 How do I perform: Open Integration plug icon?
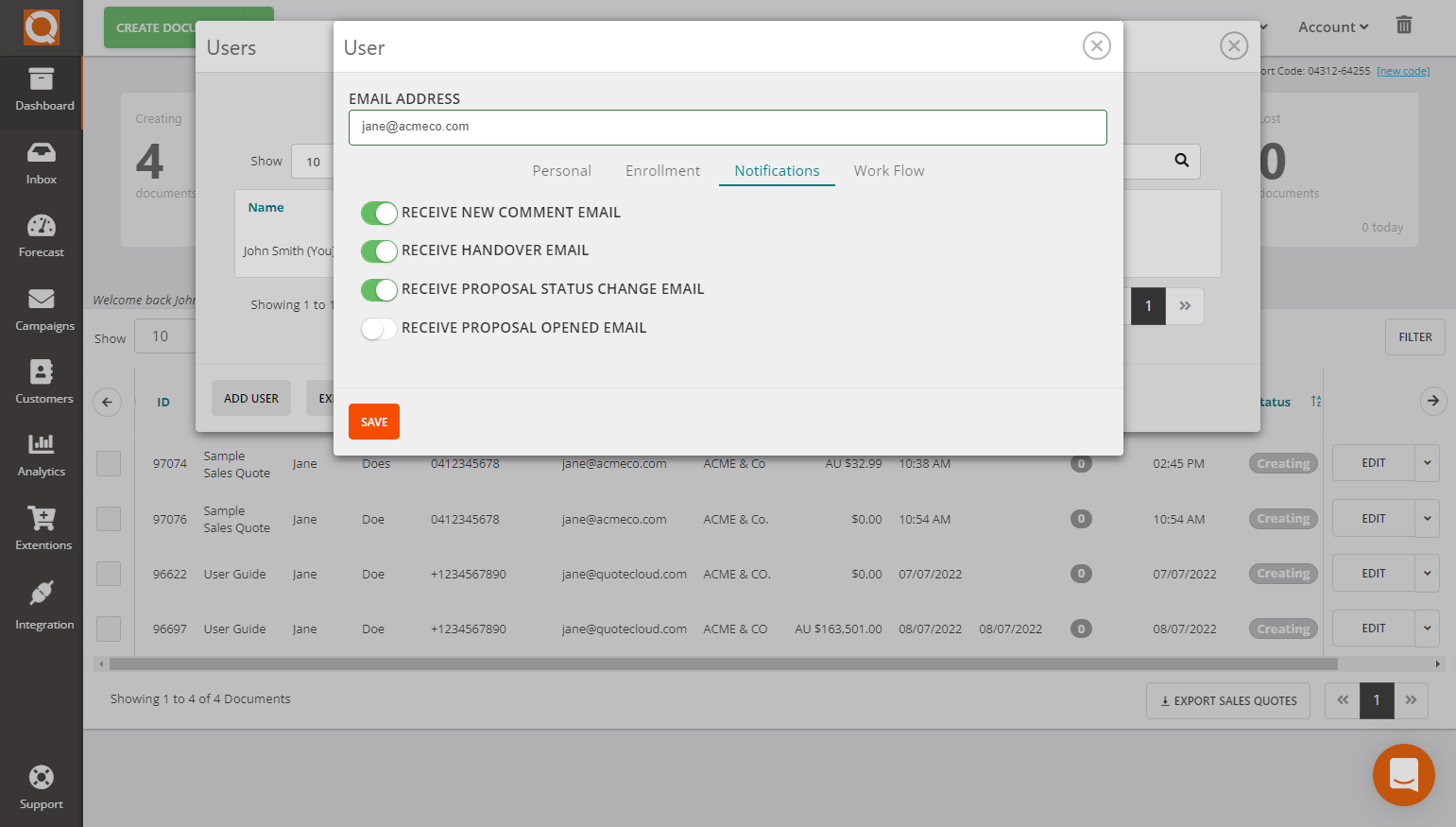[x=42, y=594]
